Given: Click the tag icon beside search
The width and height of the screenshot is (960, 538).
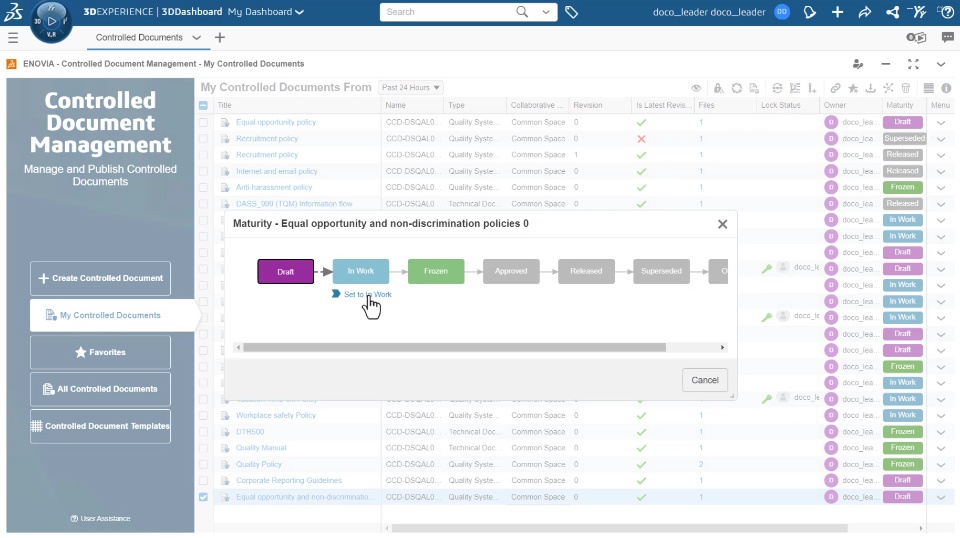Looking at the screenshot, I should pos(571,12).
